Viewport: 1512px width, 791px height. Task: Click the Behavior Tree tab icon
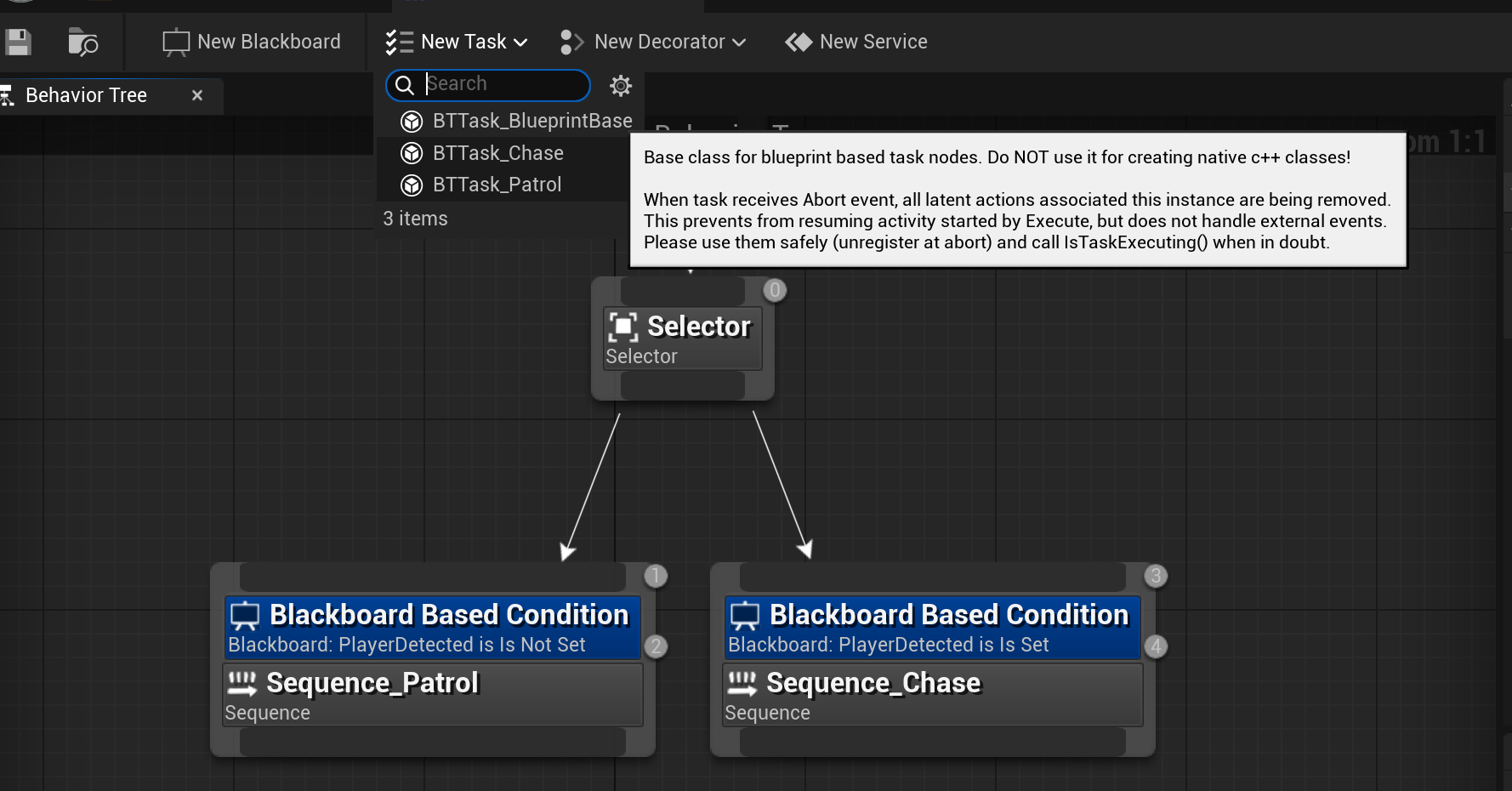coord(7,95)
